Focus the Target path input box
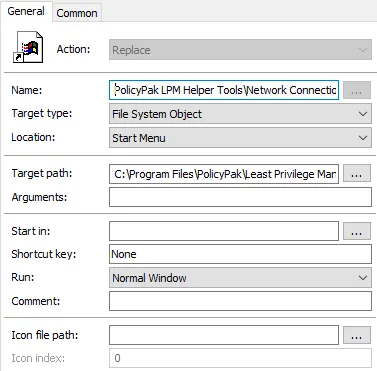 (x=224, y=174)
